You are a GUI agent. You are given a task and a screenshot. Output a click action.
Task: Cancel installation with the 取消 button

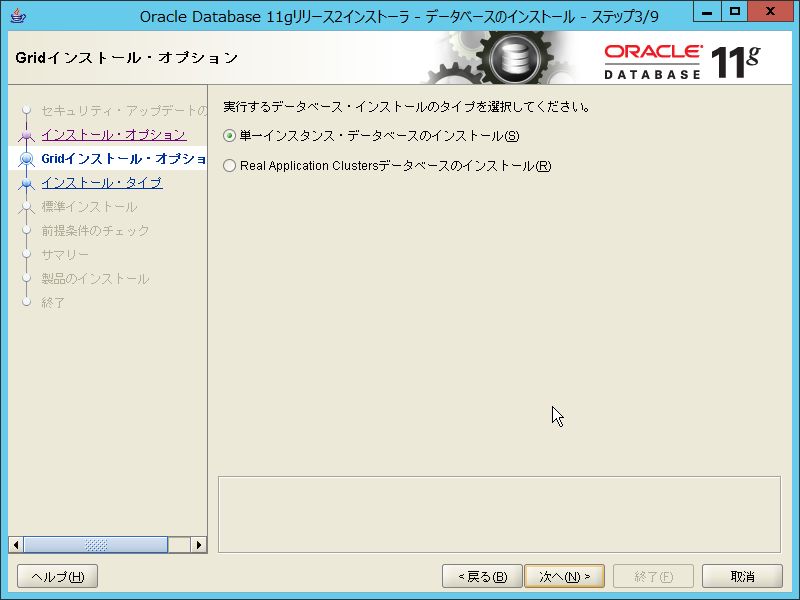point(742,577)
